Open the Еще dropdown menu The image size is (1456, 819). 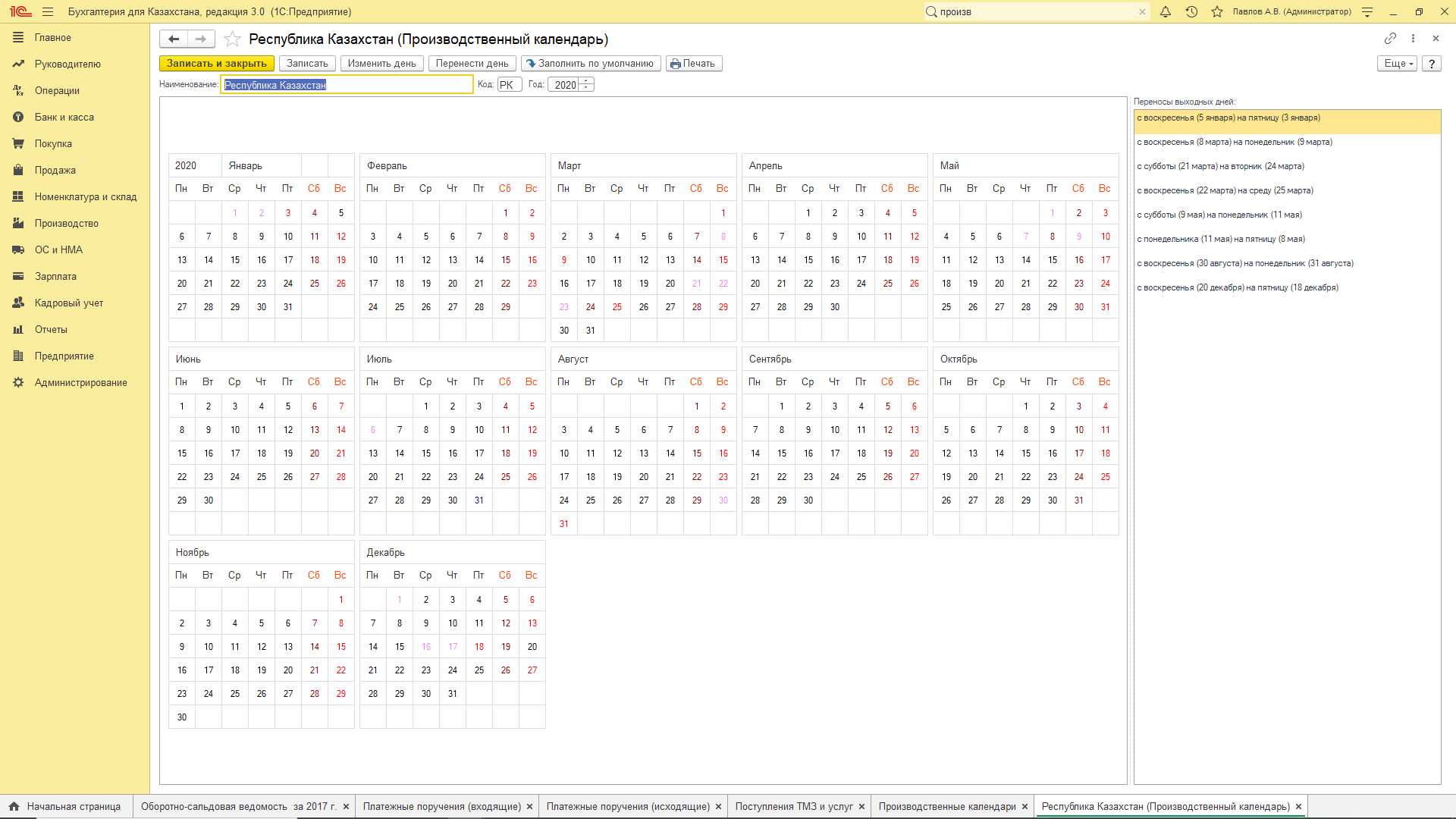[1398, 64]
